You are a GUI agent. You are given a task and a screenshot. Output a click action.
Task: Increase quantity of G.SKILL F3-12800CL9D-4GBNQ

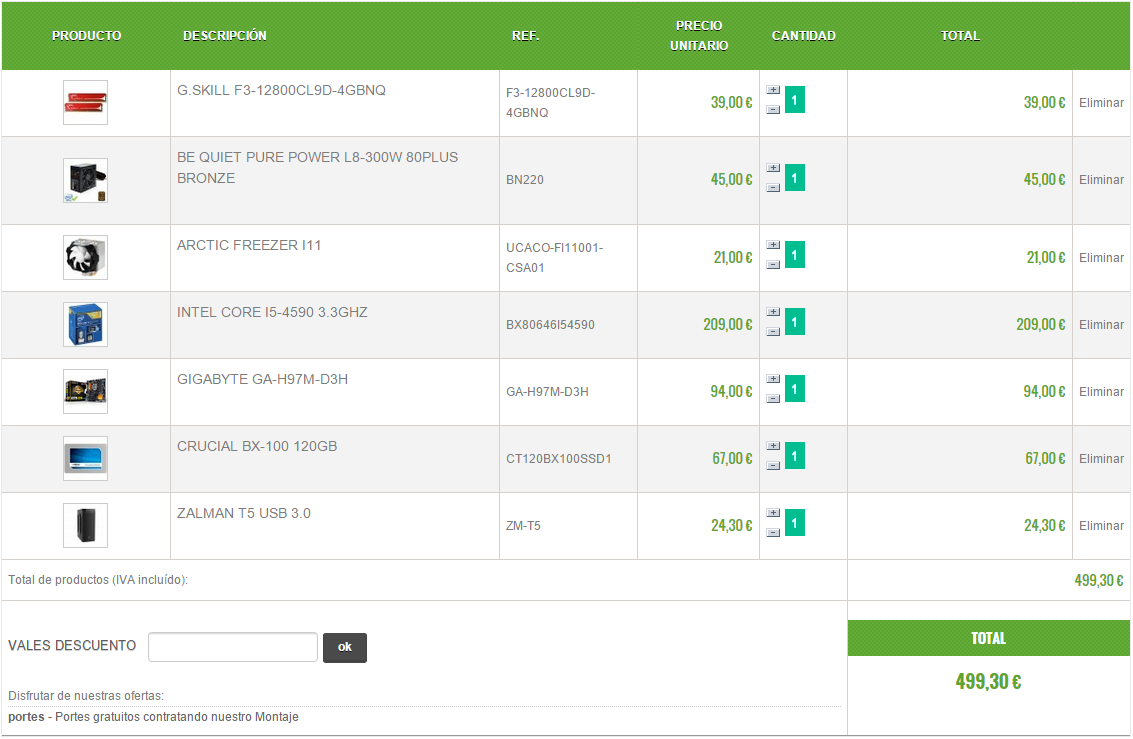[x=773, y=90]
